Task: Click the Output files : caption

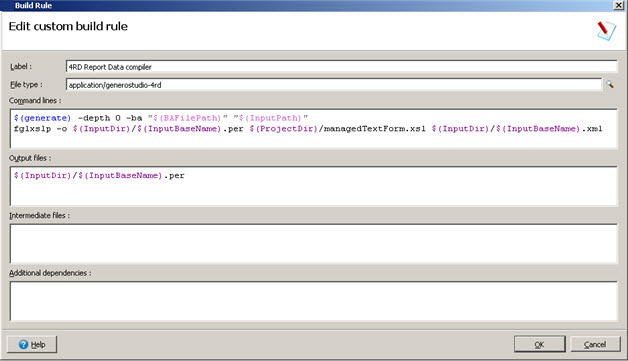Action: (30, 158)
